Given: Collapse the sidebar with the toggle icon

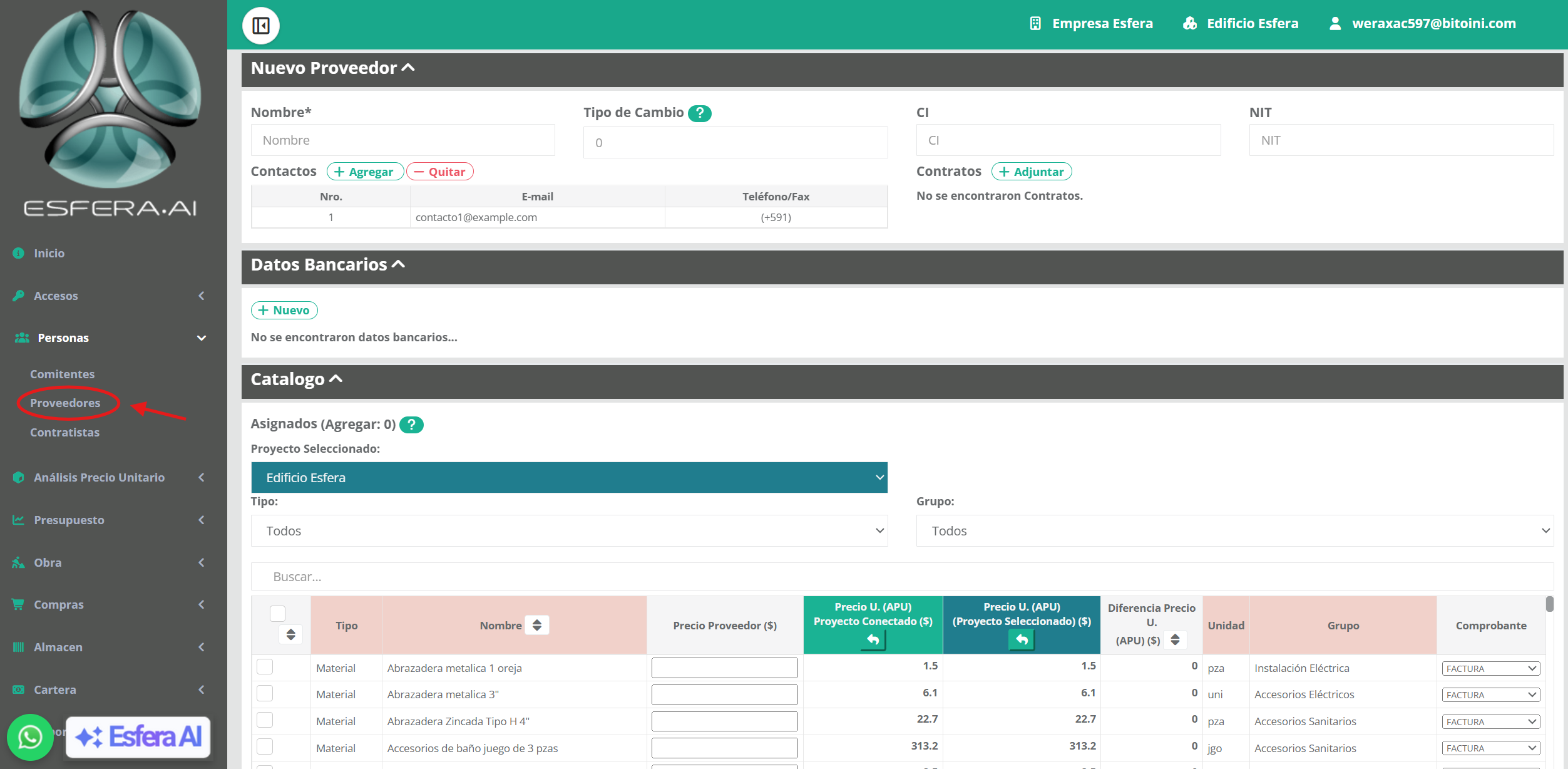Looking at the screenshot, I should tap(261, 26).
